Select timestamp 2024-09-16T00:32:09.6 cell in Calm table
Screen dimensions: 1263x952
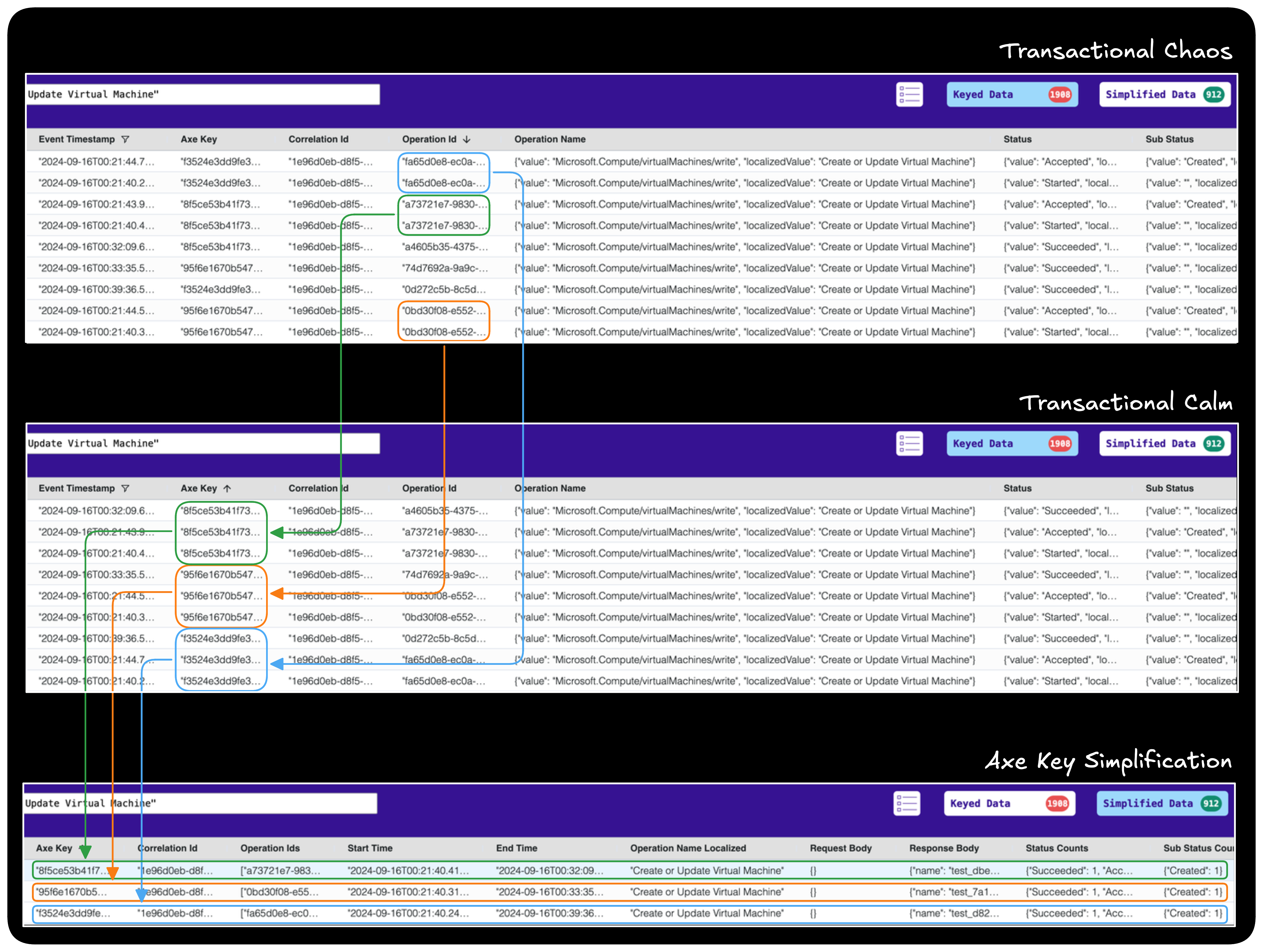coord(96,510)
